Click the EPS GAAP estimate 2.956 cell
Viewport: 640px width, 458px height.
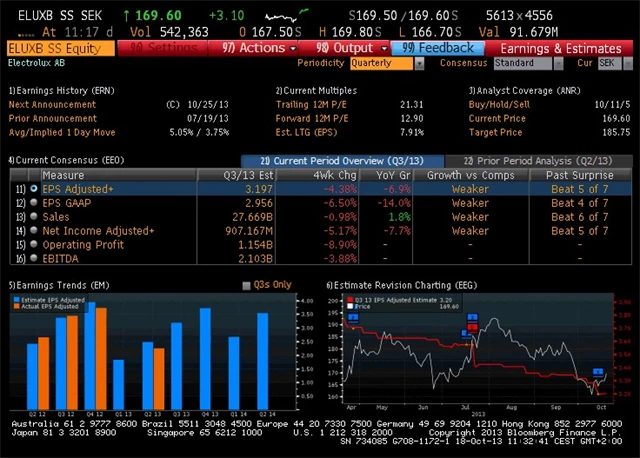259,203
